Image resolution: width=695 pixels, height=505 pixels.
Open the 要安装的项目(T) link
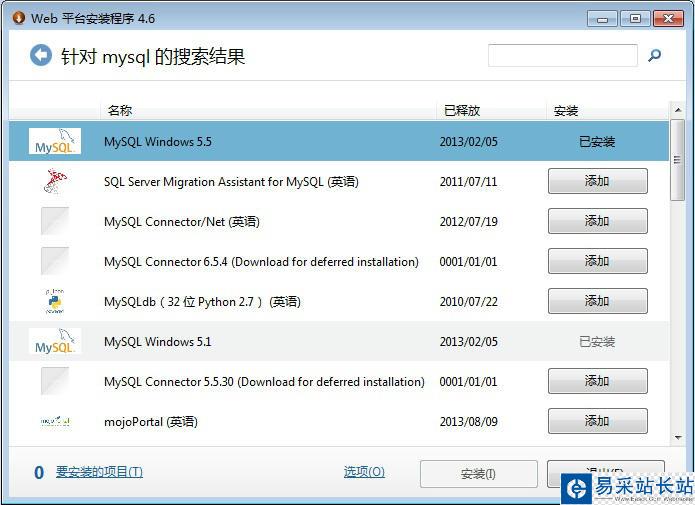(x=99, y=472)
